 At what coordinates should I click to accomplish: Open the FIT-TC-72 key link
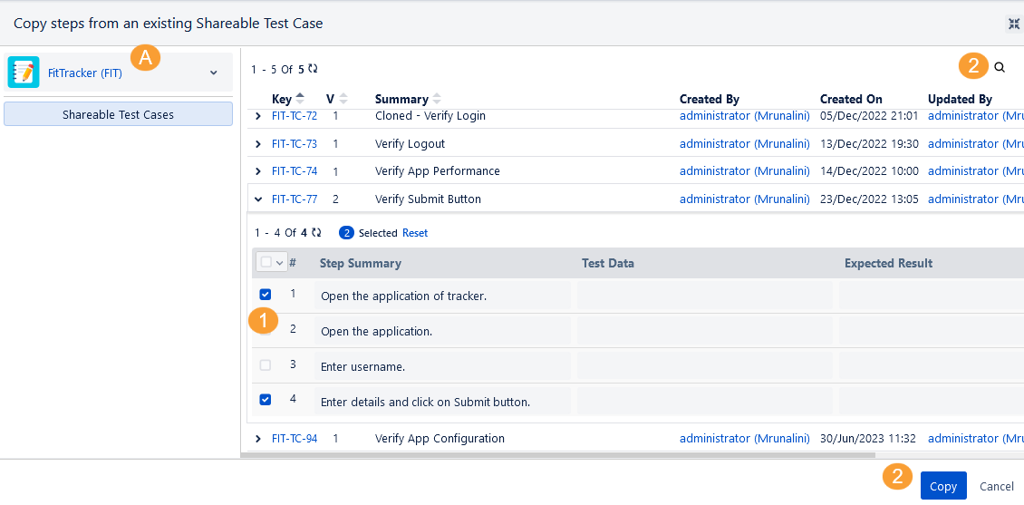pyautogui.click(x=295, y=116)
